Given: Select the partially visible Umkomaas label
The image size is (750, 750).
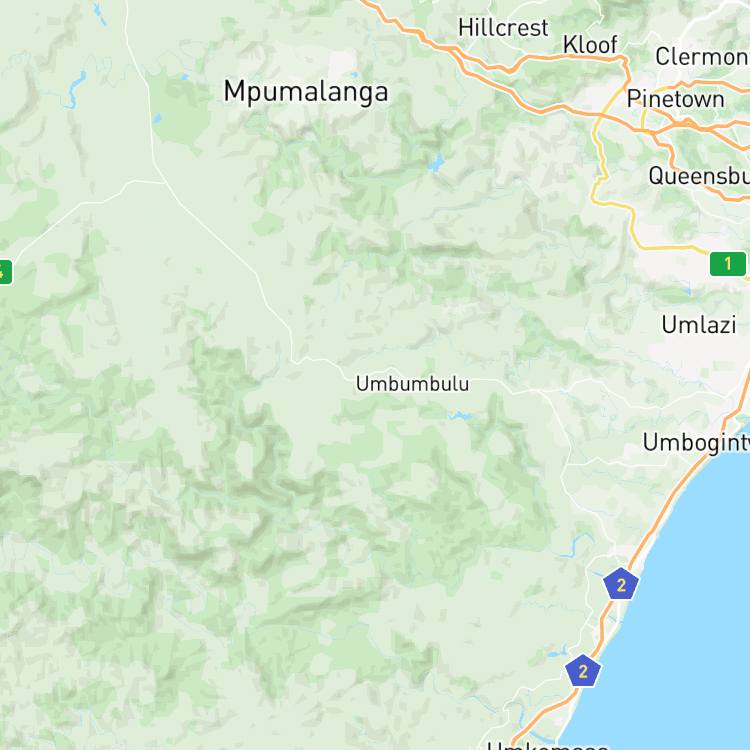Looking at the screenshot, I should (x=548, y=745).
